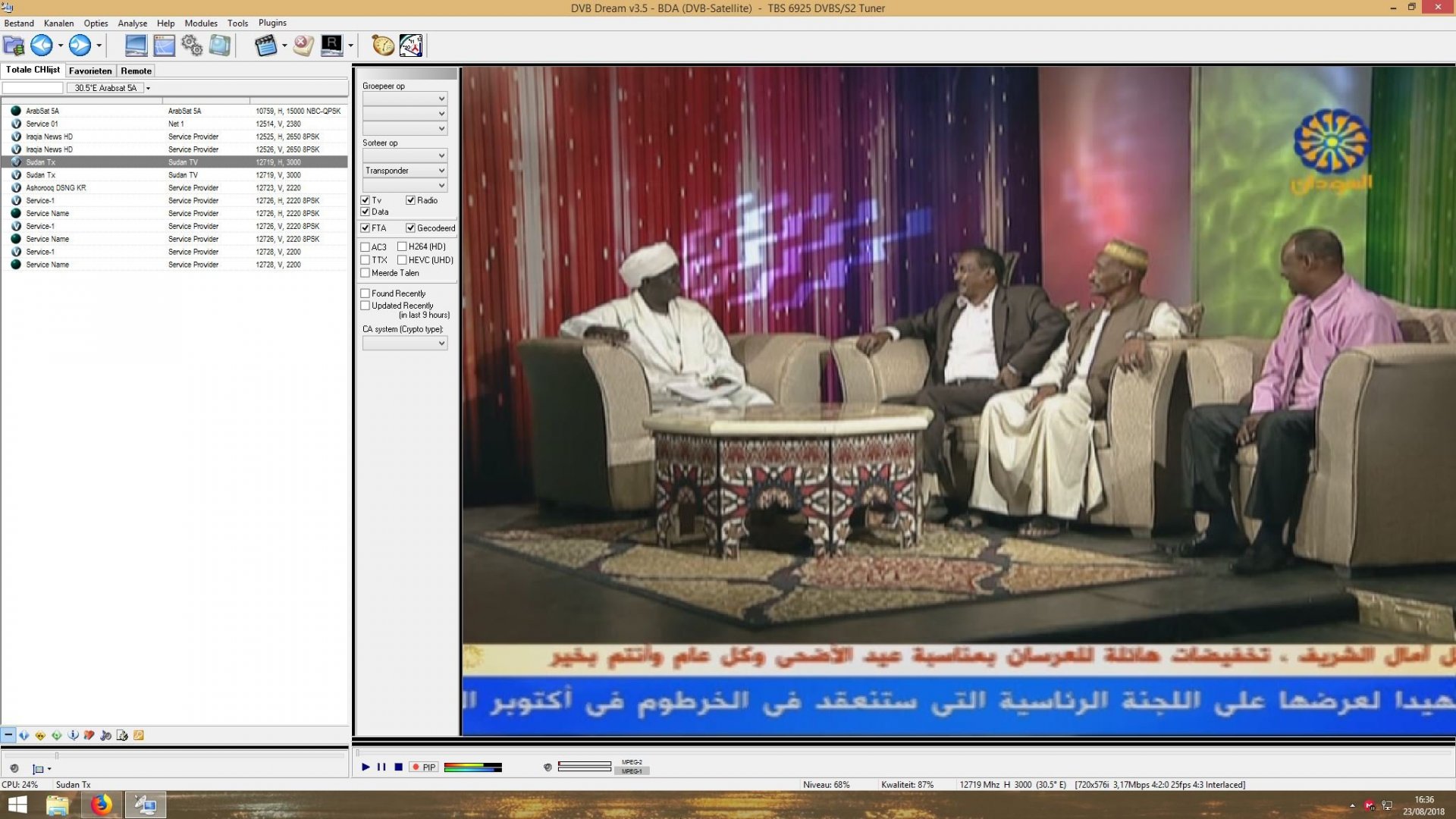
Task: Click the Record icon in the toolbar
Action: click(x=331, y=46)
